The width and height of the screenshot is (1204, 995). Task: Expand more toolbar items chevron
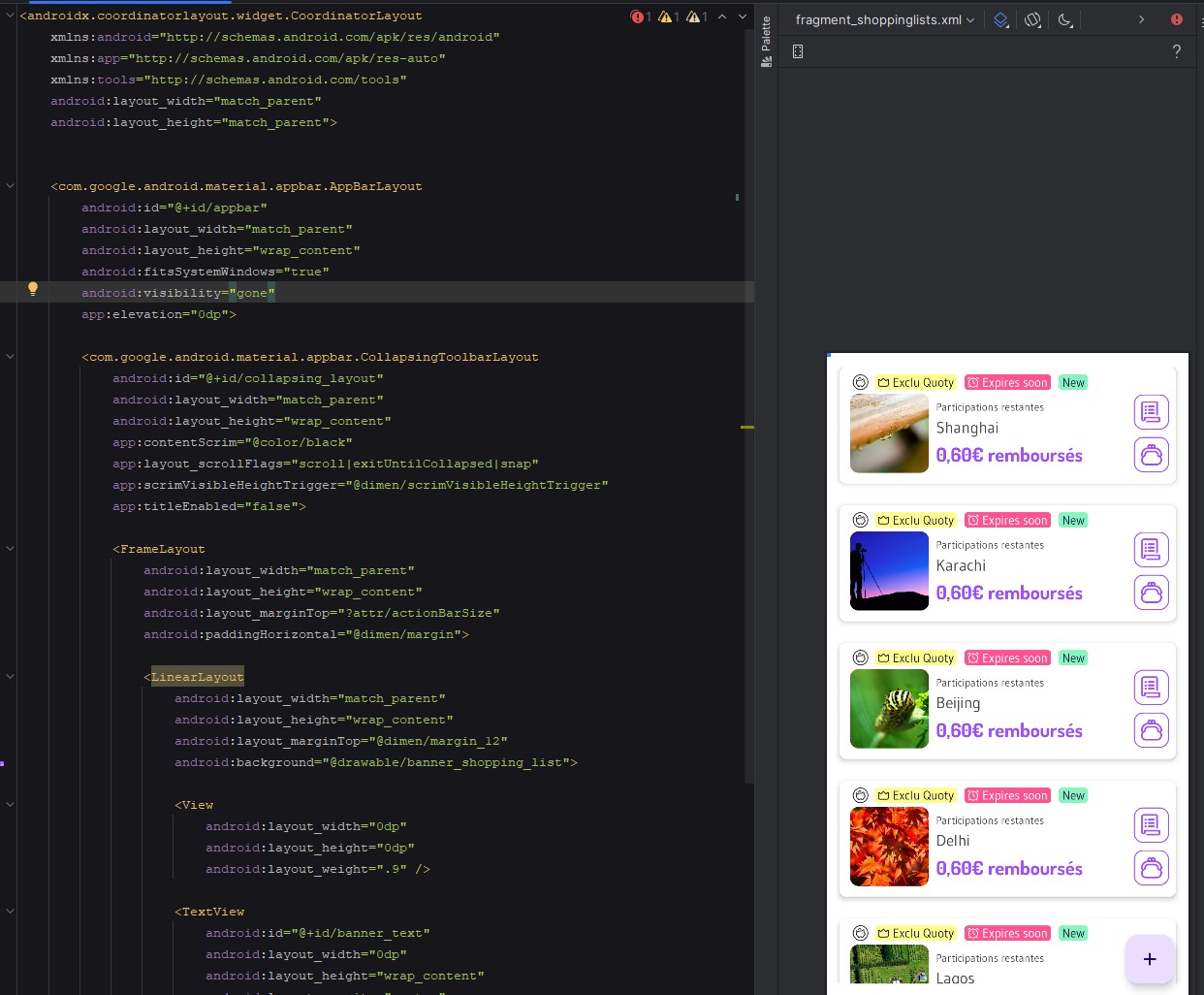pos(1141,19)
